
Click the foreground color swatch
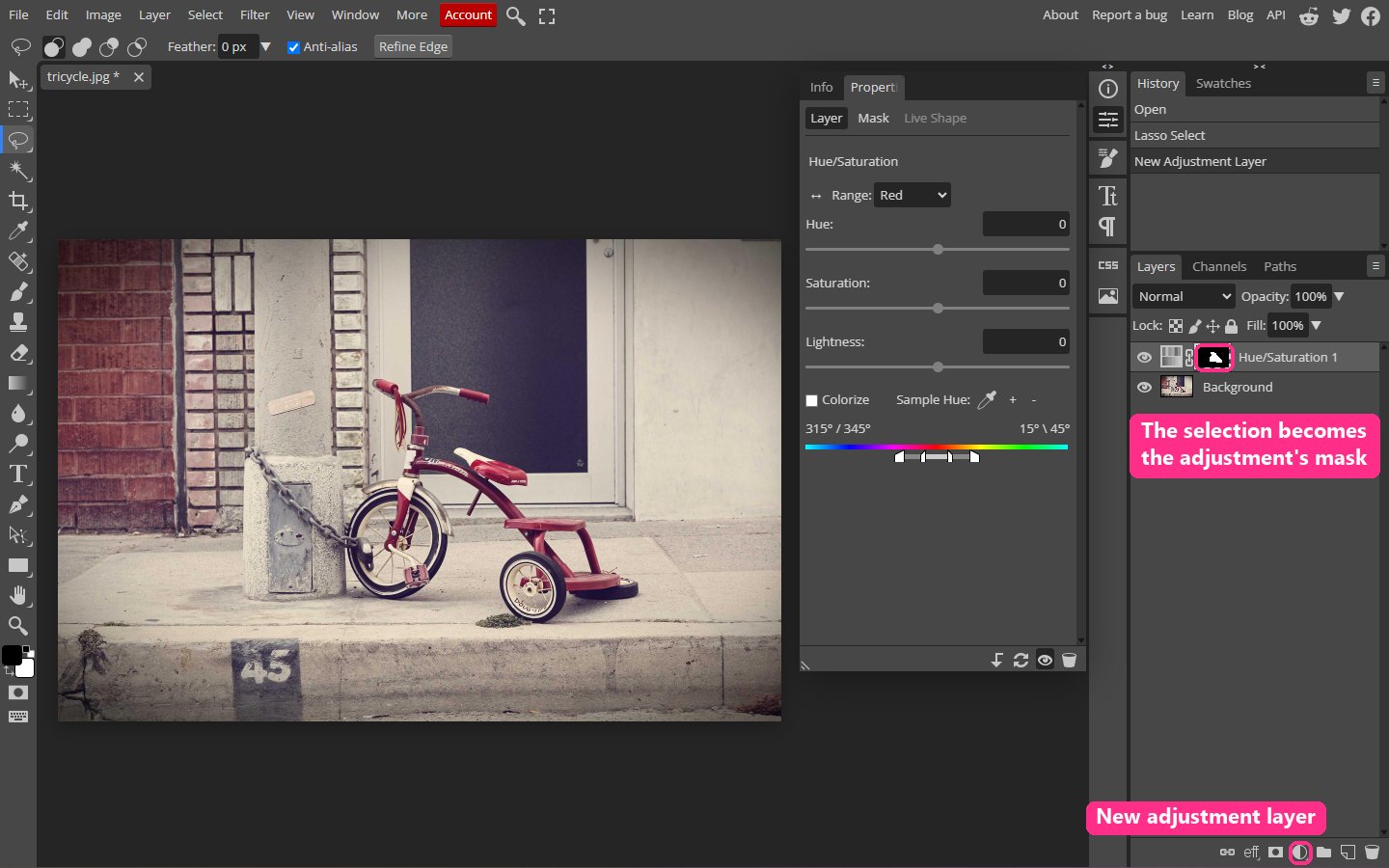(12, 656)
